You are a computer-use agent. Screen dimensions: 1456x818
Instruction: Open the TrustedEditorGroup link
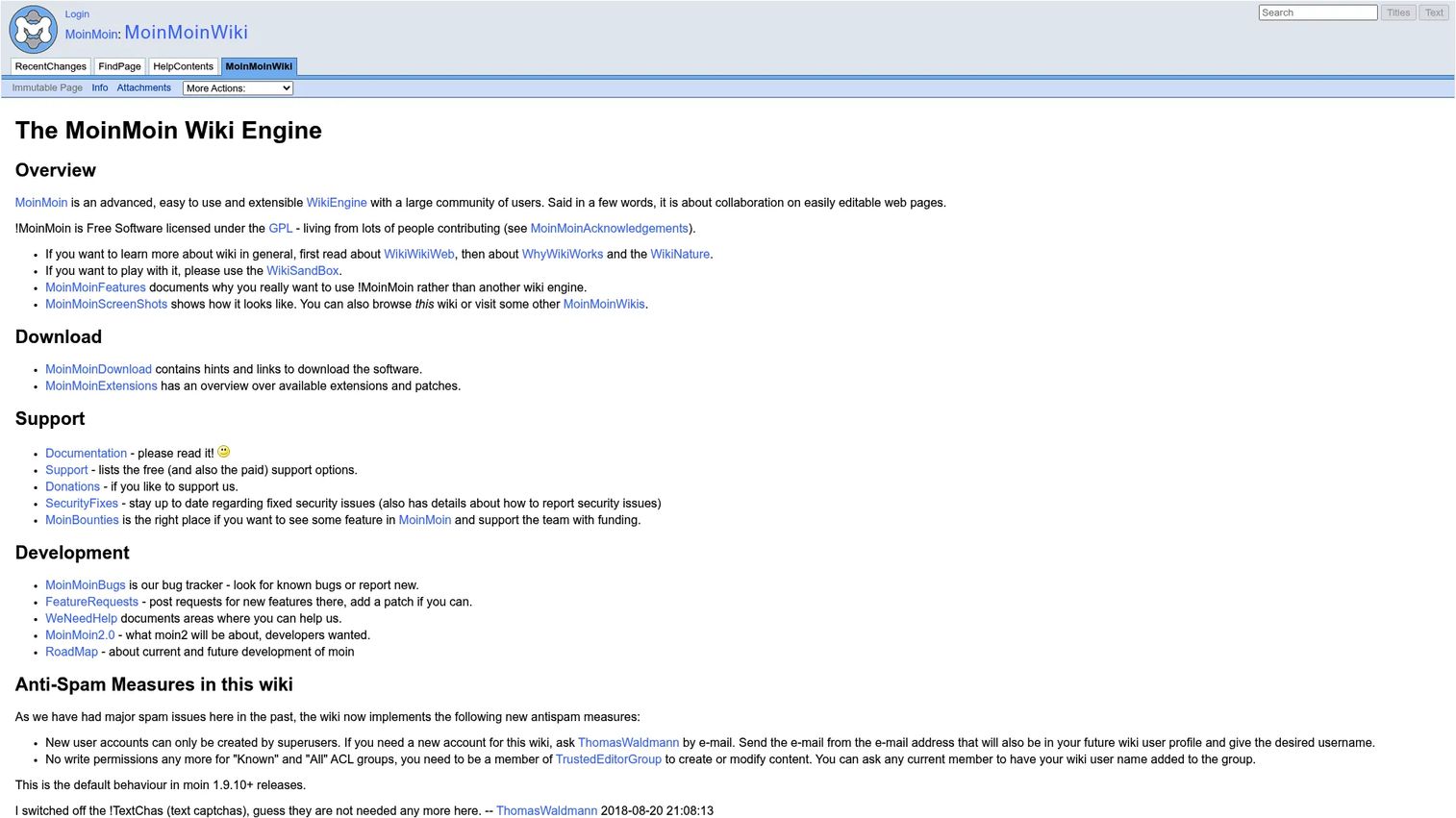(609, 759)
